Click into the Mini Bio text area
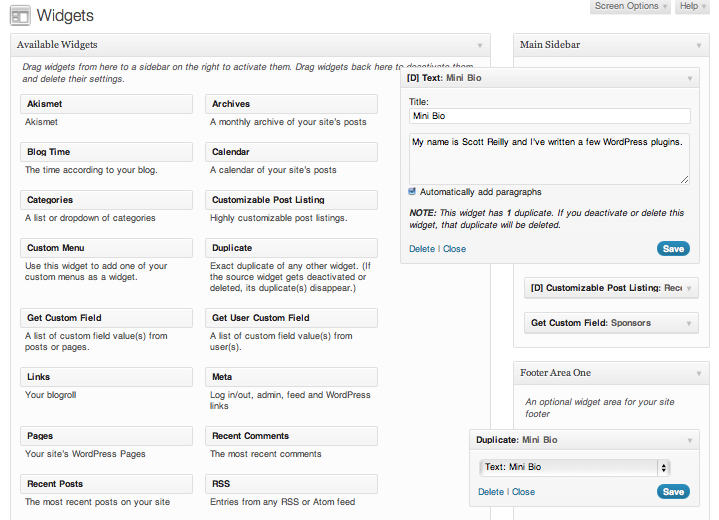This screenshot has width=719, height=520. pos(549,159)
